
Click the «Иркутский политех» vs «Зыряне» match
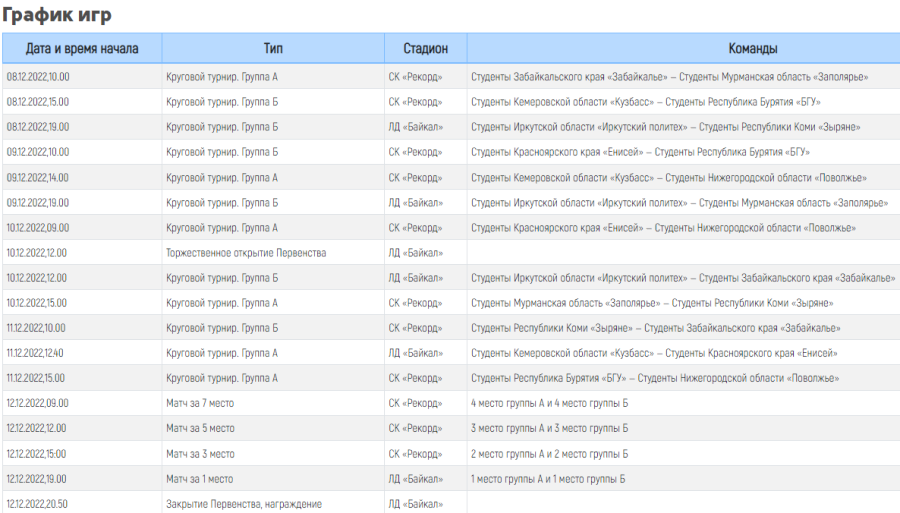[665, 127]
